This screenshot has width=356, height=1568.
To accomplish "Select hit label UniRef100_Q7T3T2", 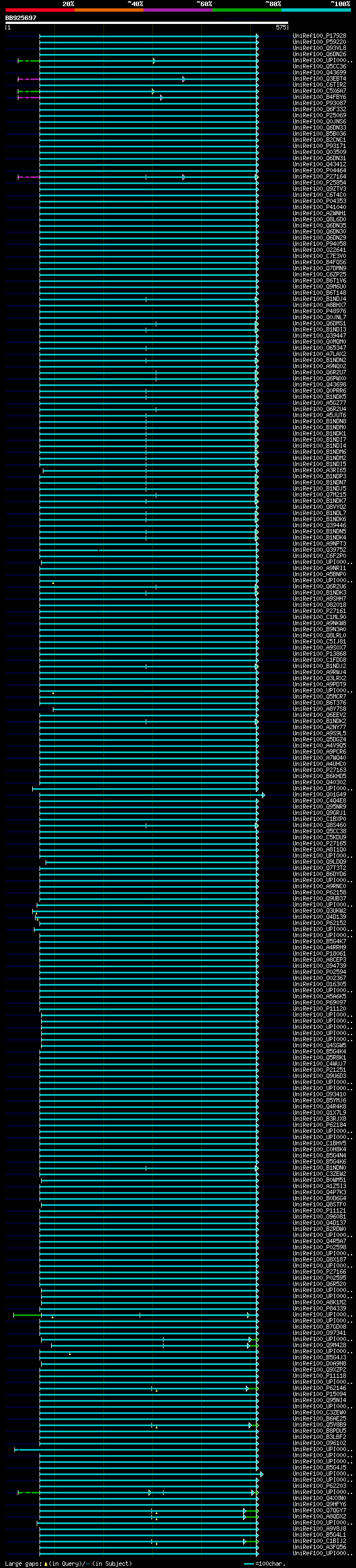I will coord(319,868).
